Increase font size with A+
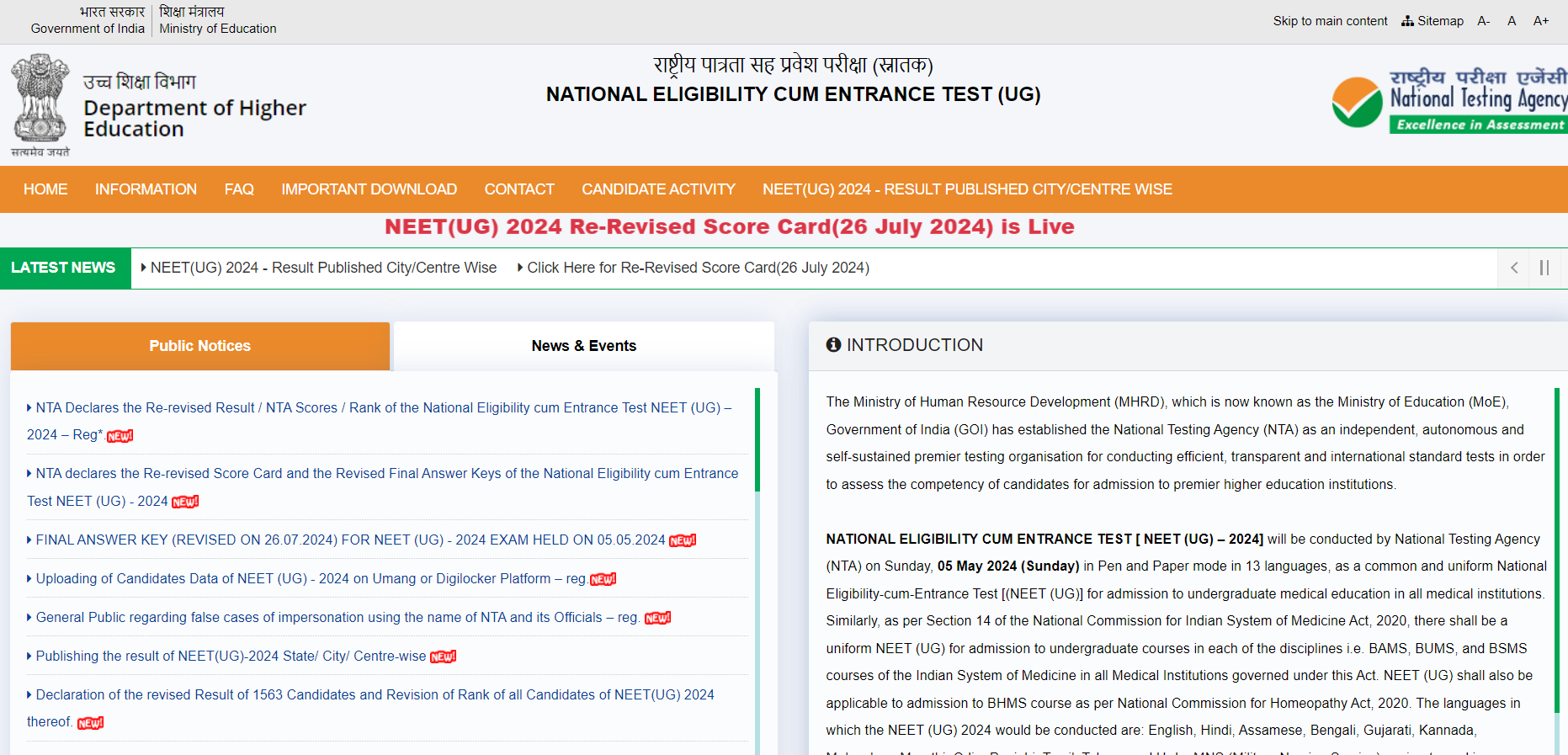 click(x=1541, y=21)
